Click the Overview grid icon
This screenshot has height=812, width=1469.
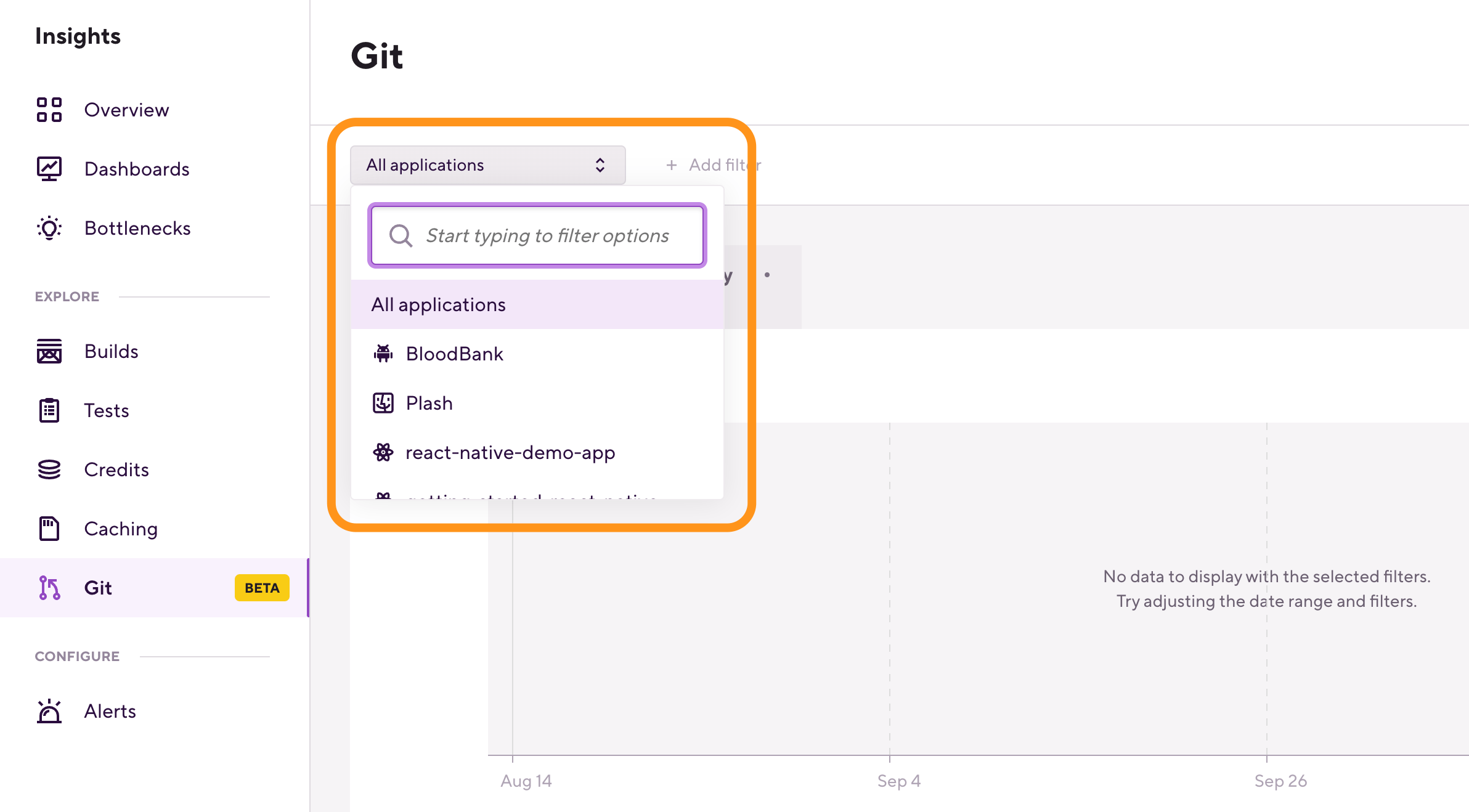[x=49, y=110]
